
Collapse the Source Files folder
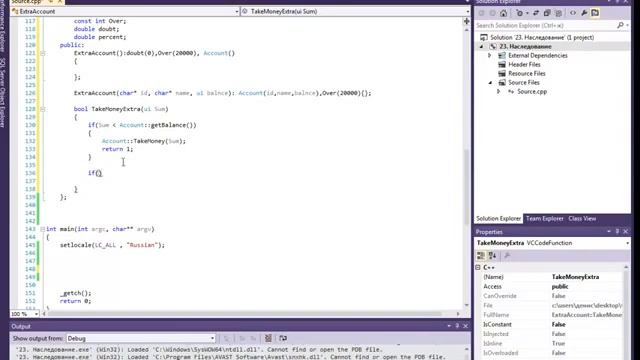(490, 82)
